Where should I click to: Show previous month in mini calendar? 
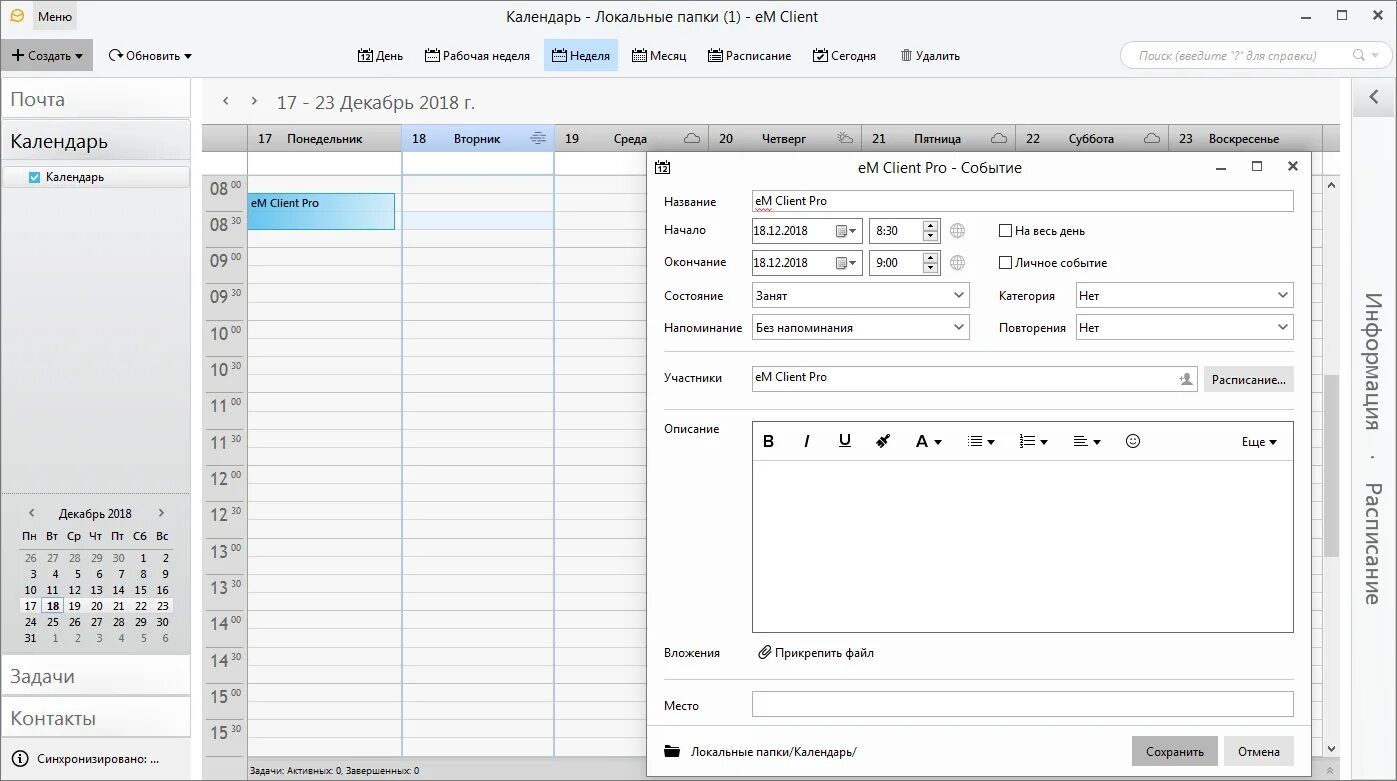pyautogui.click(x=31, y=513)
